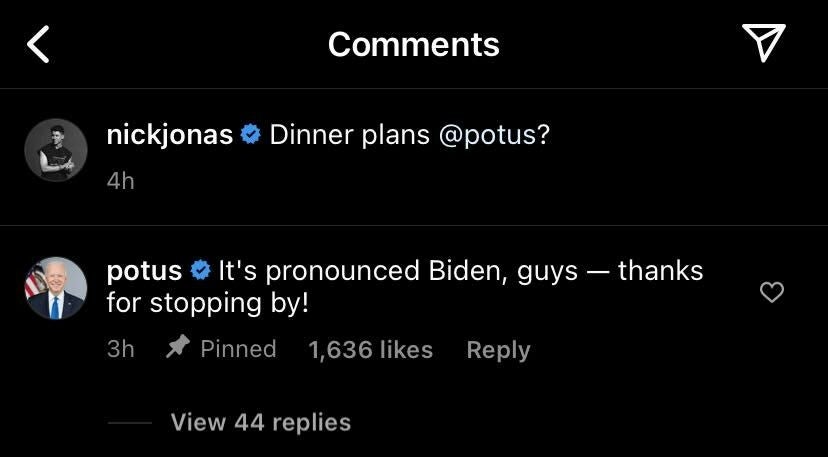Open the nickjonas username link

[169, 135]
